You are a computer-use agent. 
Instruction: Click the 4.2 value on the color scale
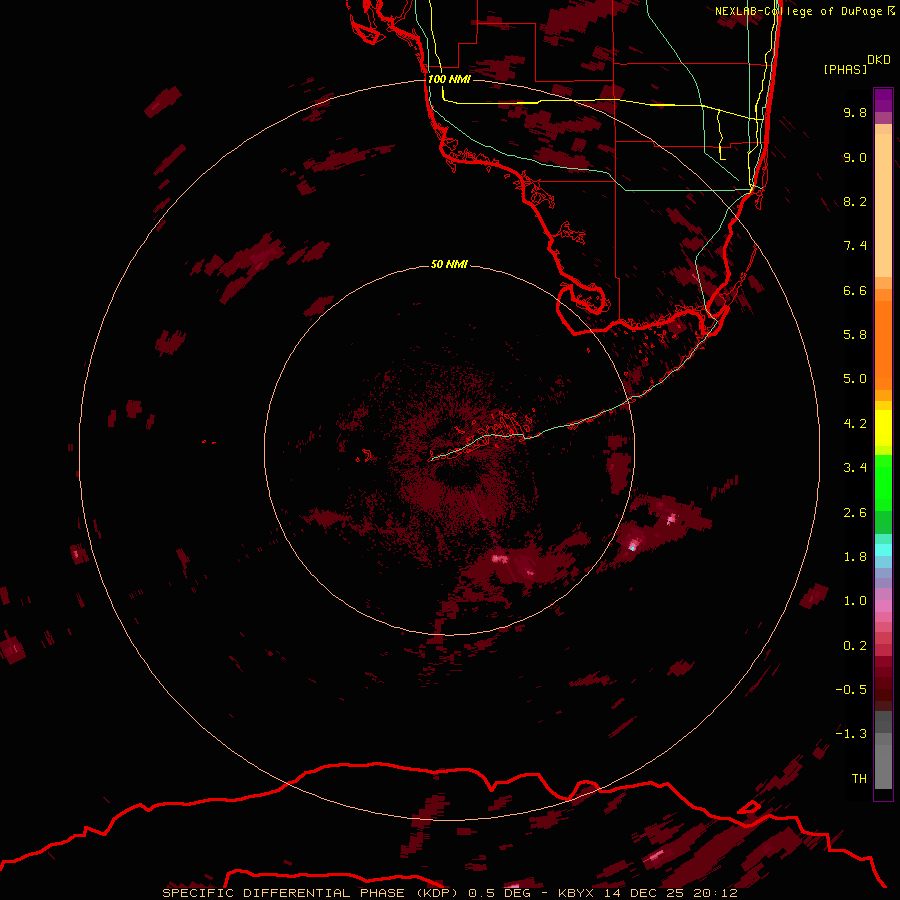(x=855, y=424)
